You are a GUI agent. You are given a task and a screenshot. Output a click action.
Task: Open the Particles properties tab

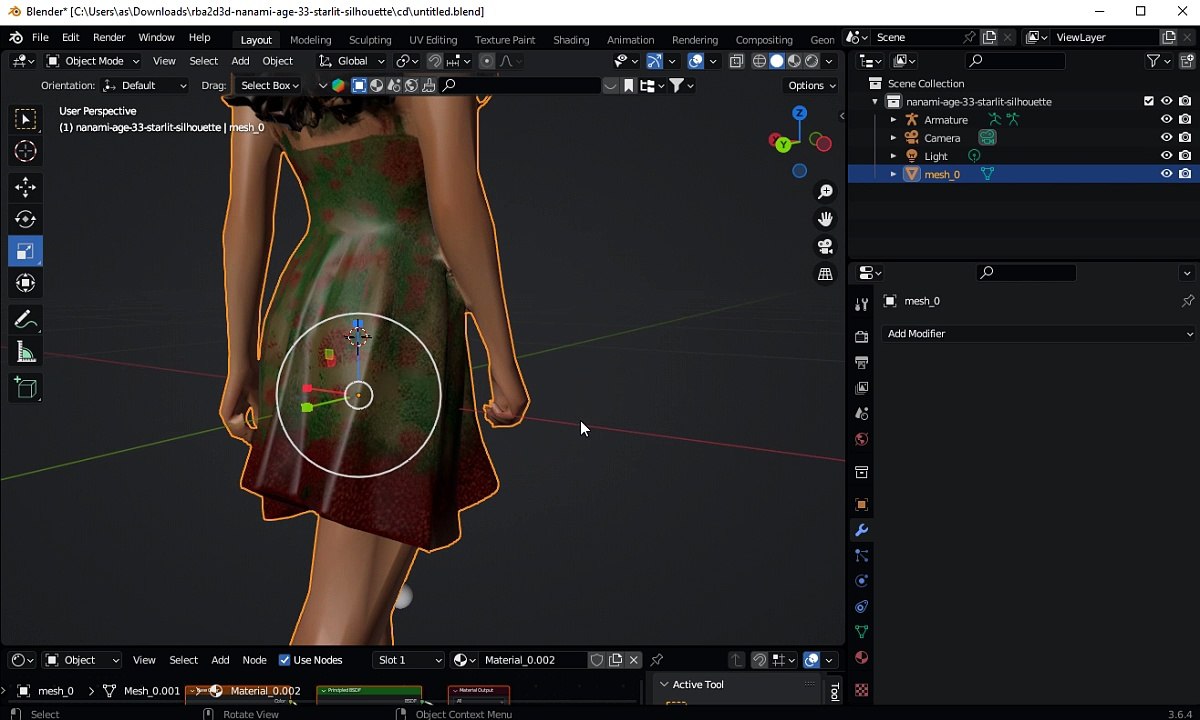pyautogui.click(x=861, y=555)
